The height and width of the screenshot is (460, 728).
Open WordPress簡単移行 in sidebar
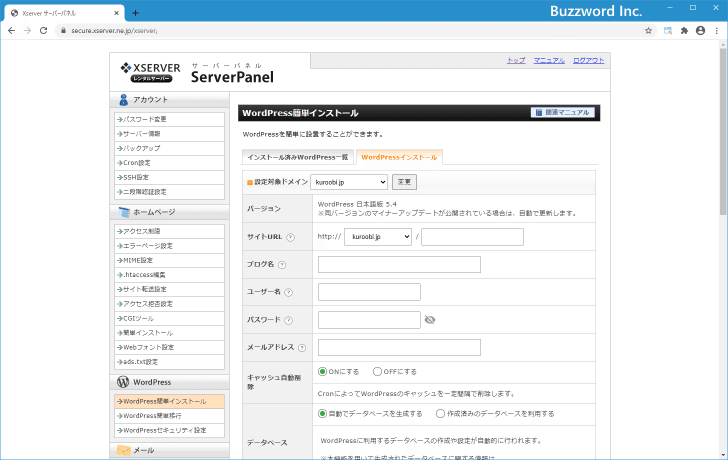tap(169, 416)
